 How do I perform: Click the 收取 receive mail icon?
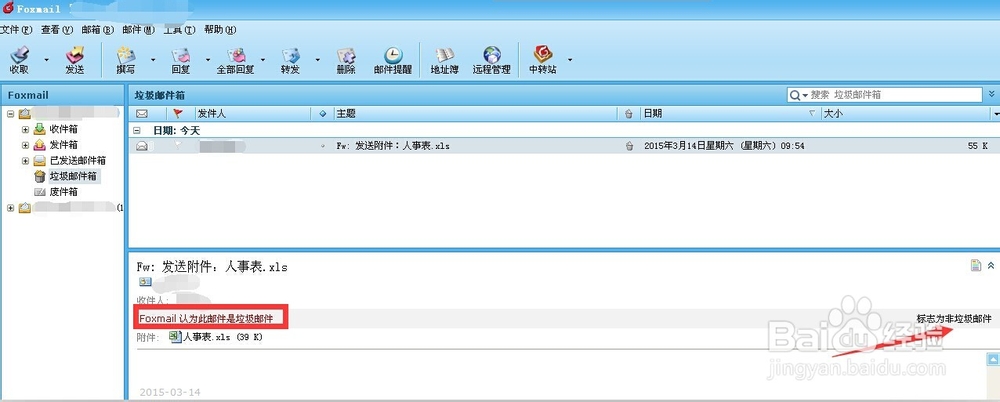pos(19,55)
